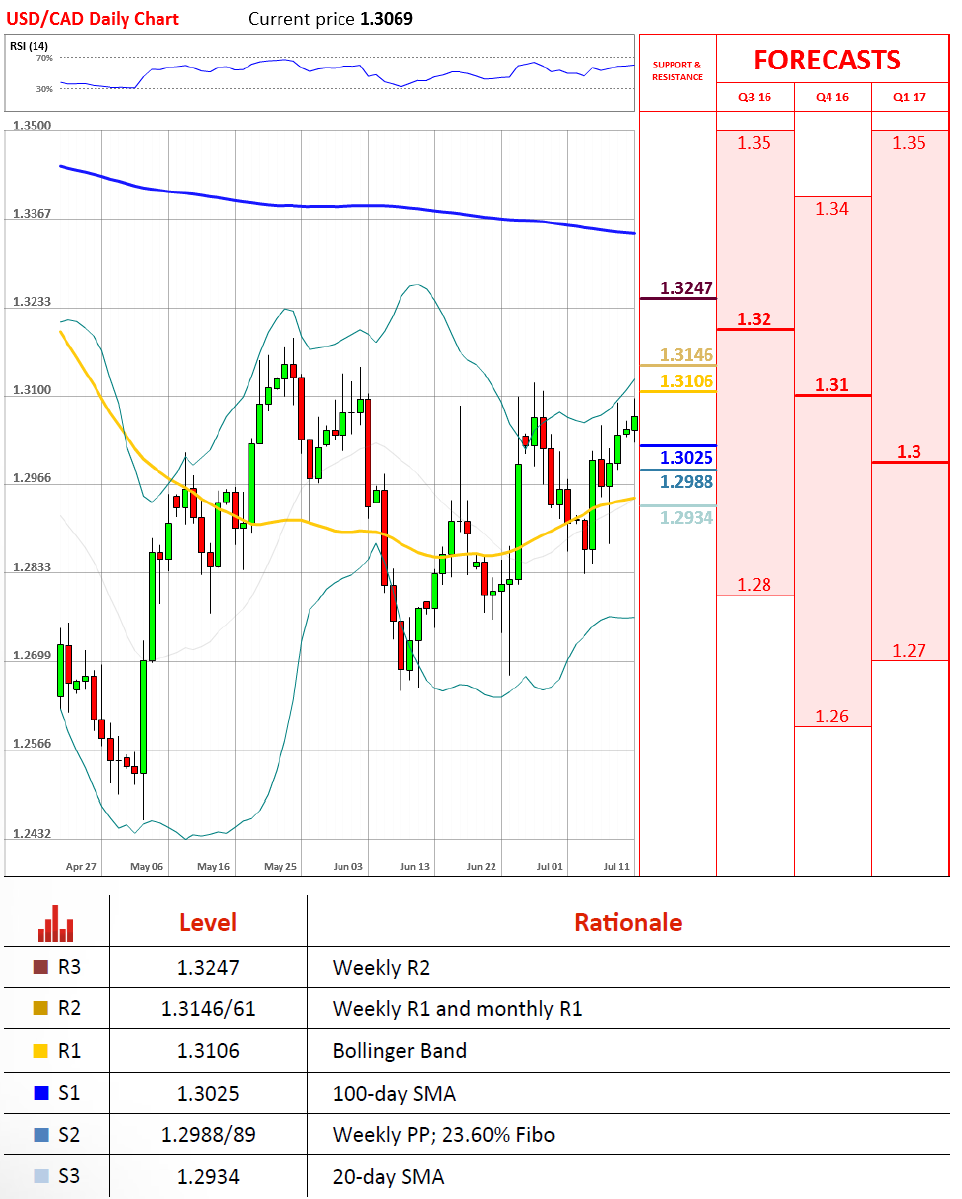Select the 'Q4 16' forecast column header

click(832, 97)
